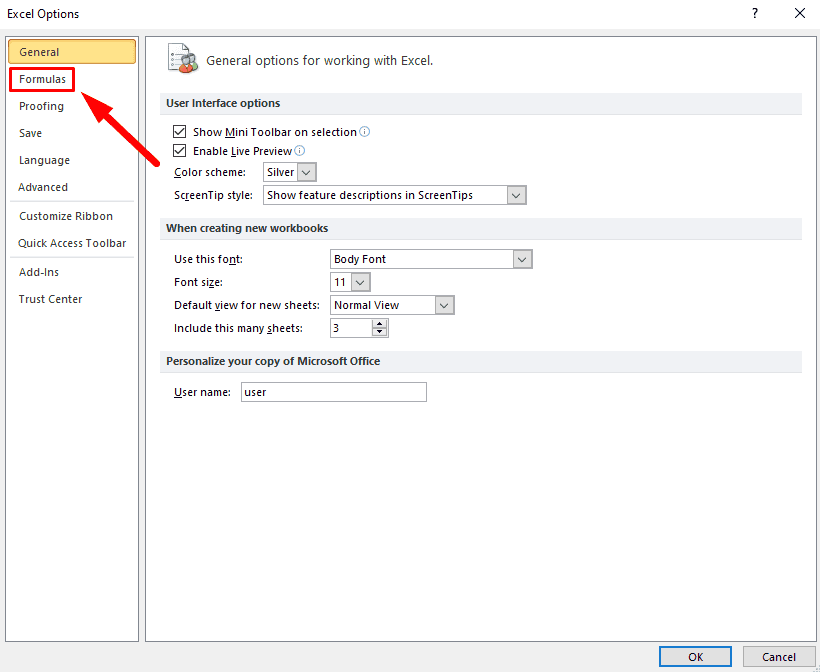Toggle Show Mini Toolbar on selection checkbox
Screen dimensions: 820x672
tap(179, 131)
